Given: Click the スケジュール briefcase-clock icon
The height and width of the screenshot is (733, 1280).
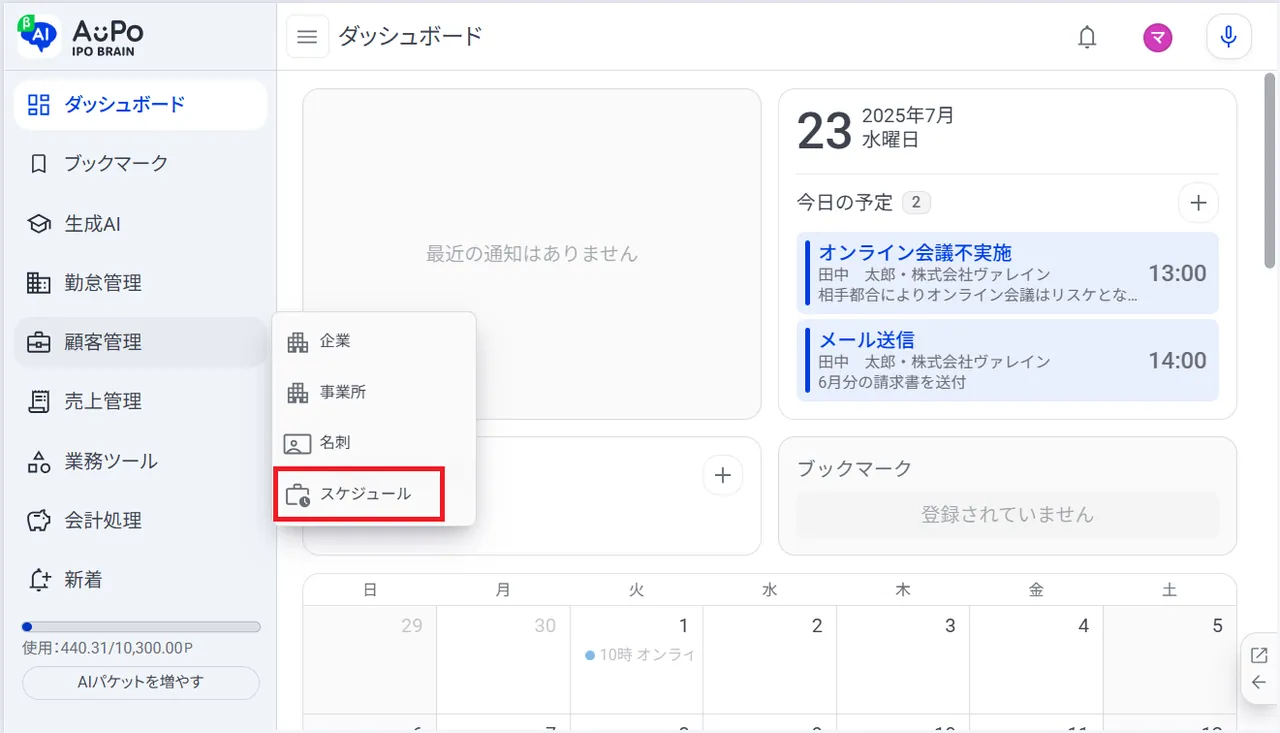Looking at the screenshot, I should pos(297,495).
